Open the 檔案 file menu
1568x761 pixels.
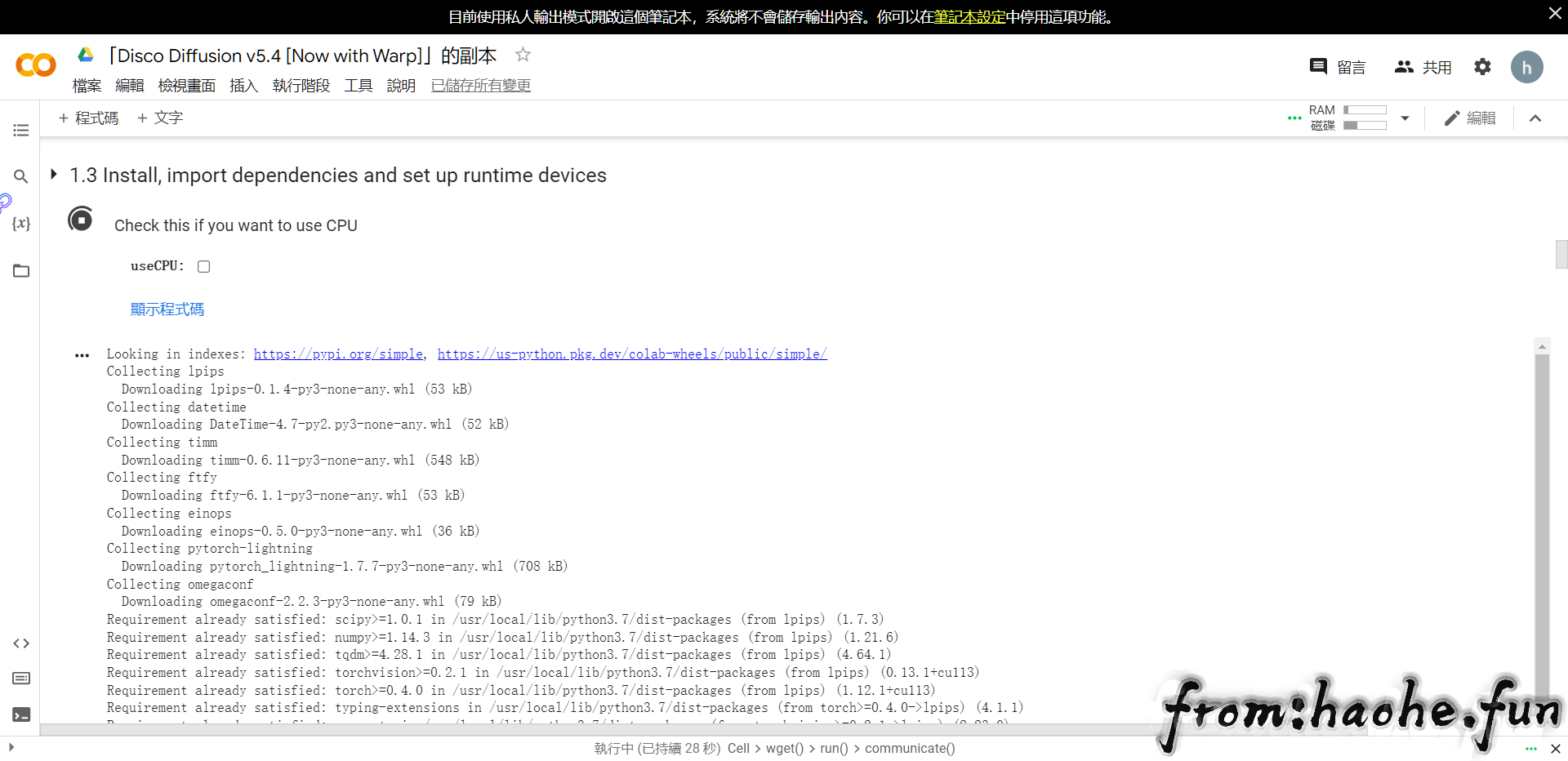tap(87, 86)
